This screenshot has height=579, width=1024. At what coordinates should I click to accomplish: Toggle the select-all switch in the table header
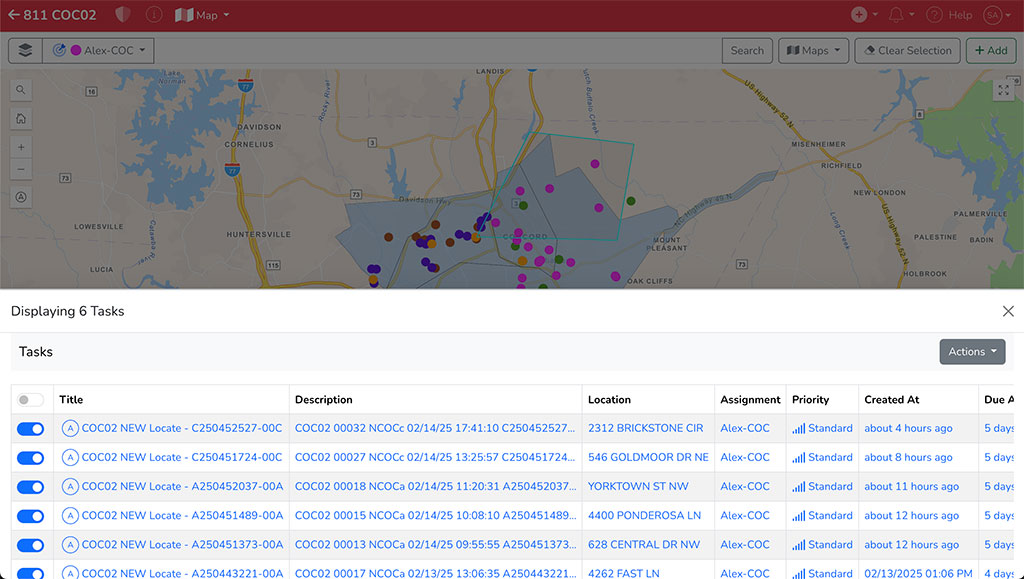pos(31,400)
